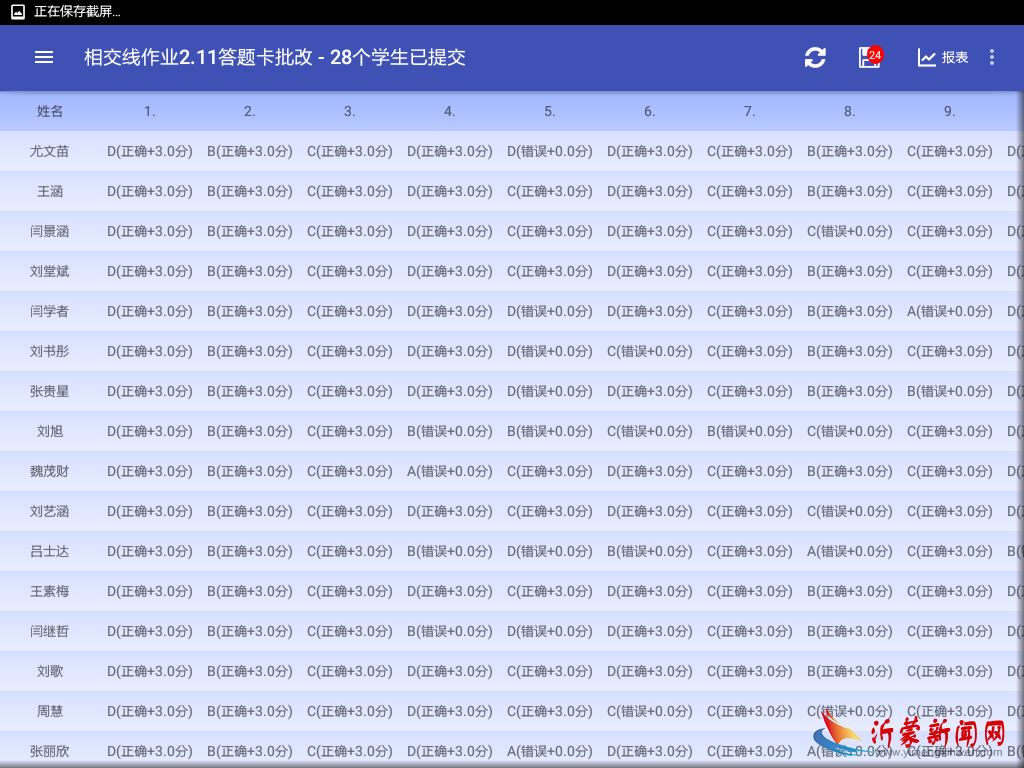Select student 张丽欣 at the bottom row
Image resolution: width=1024 pixels, height=768 pixels.
pos(49,751)
